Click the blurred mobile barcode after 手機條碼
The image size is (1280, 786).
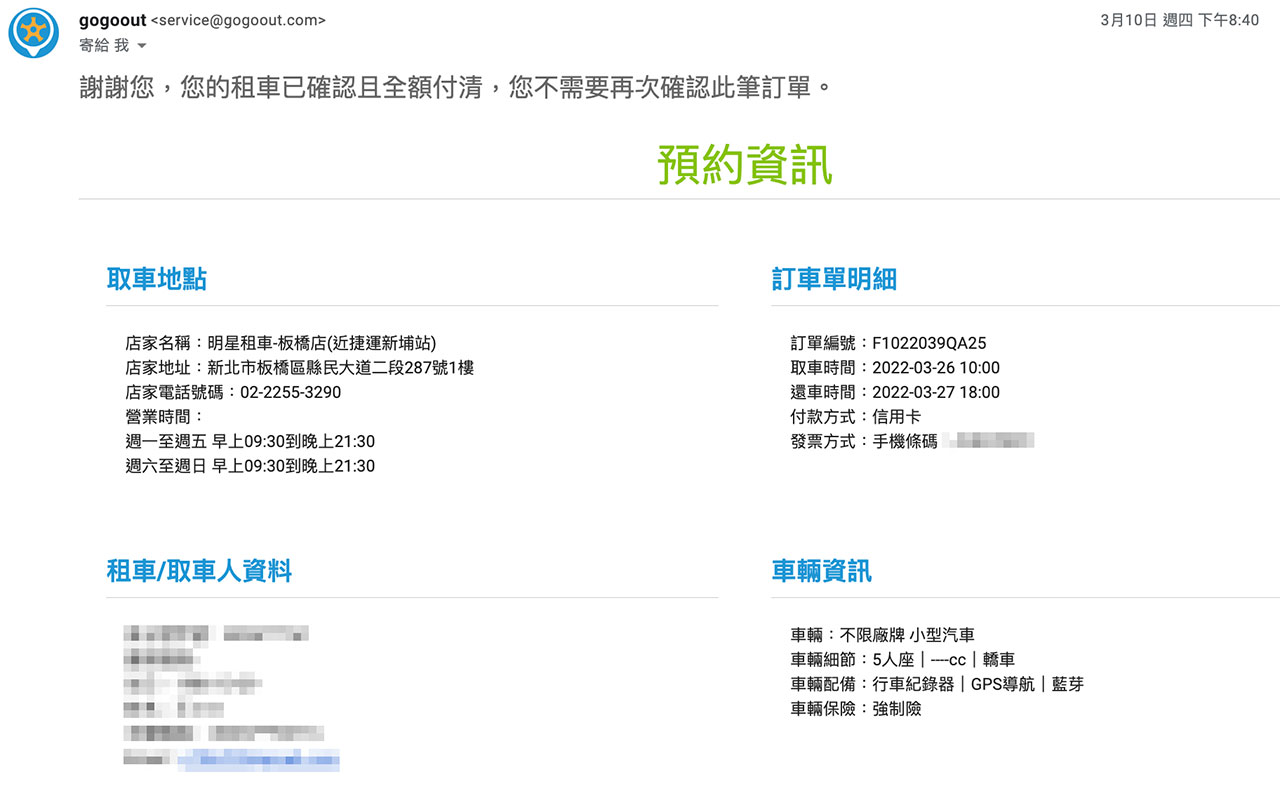(990, 441)
